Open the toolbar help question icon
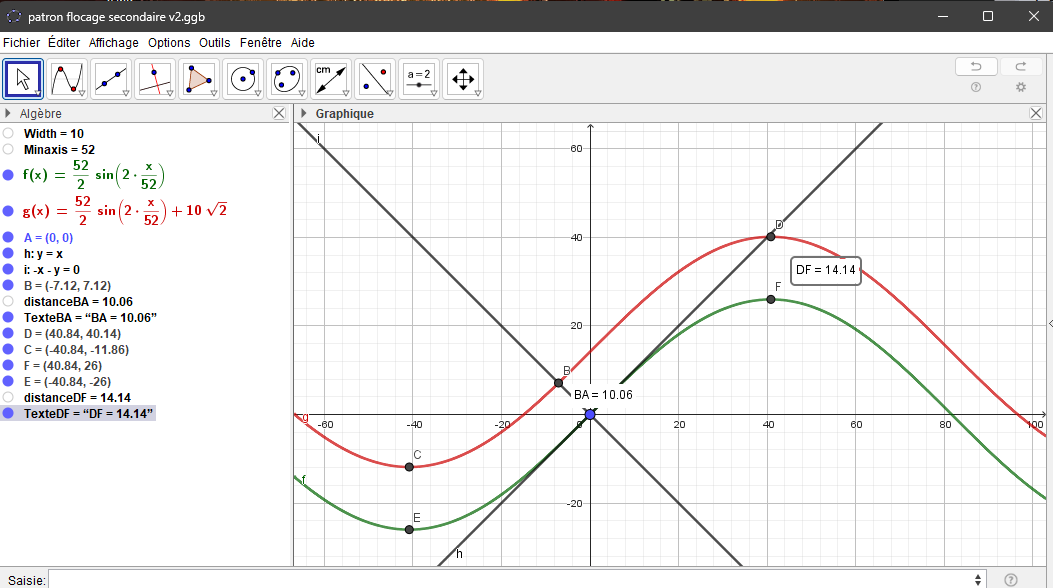The width and height of the screenshot is (1053, 588). [x=976, y=87]
